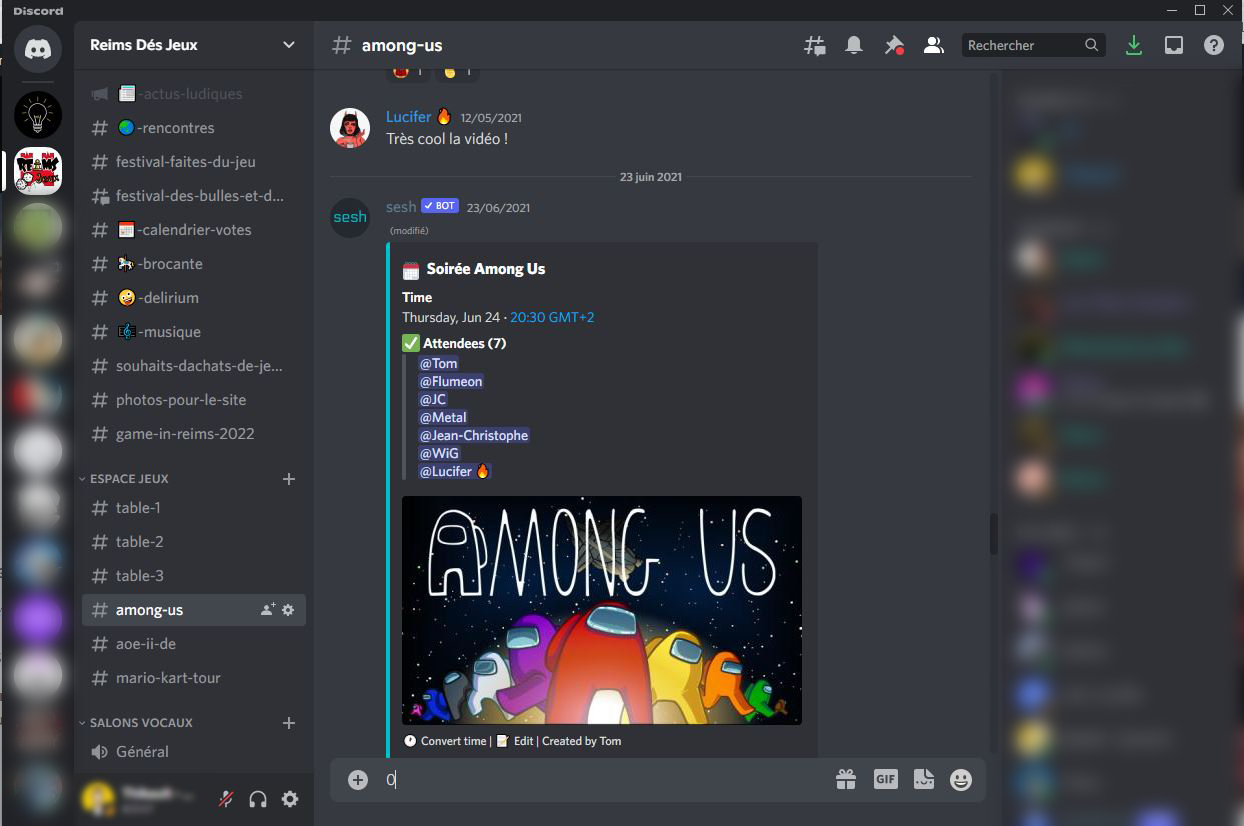Create a channel in SALONS VOCAUX

289,723
